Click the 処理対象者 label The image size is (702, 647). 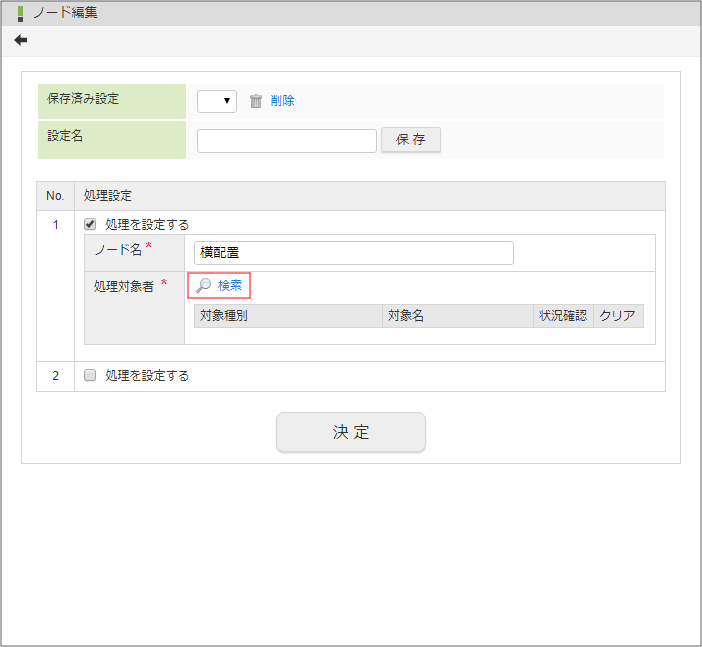tap(124, 286)
